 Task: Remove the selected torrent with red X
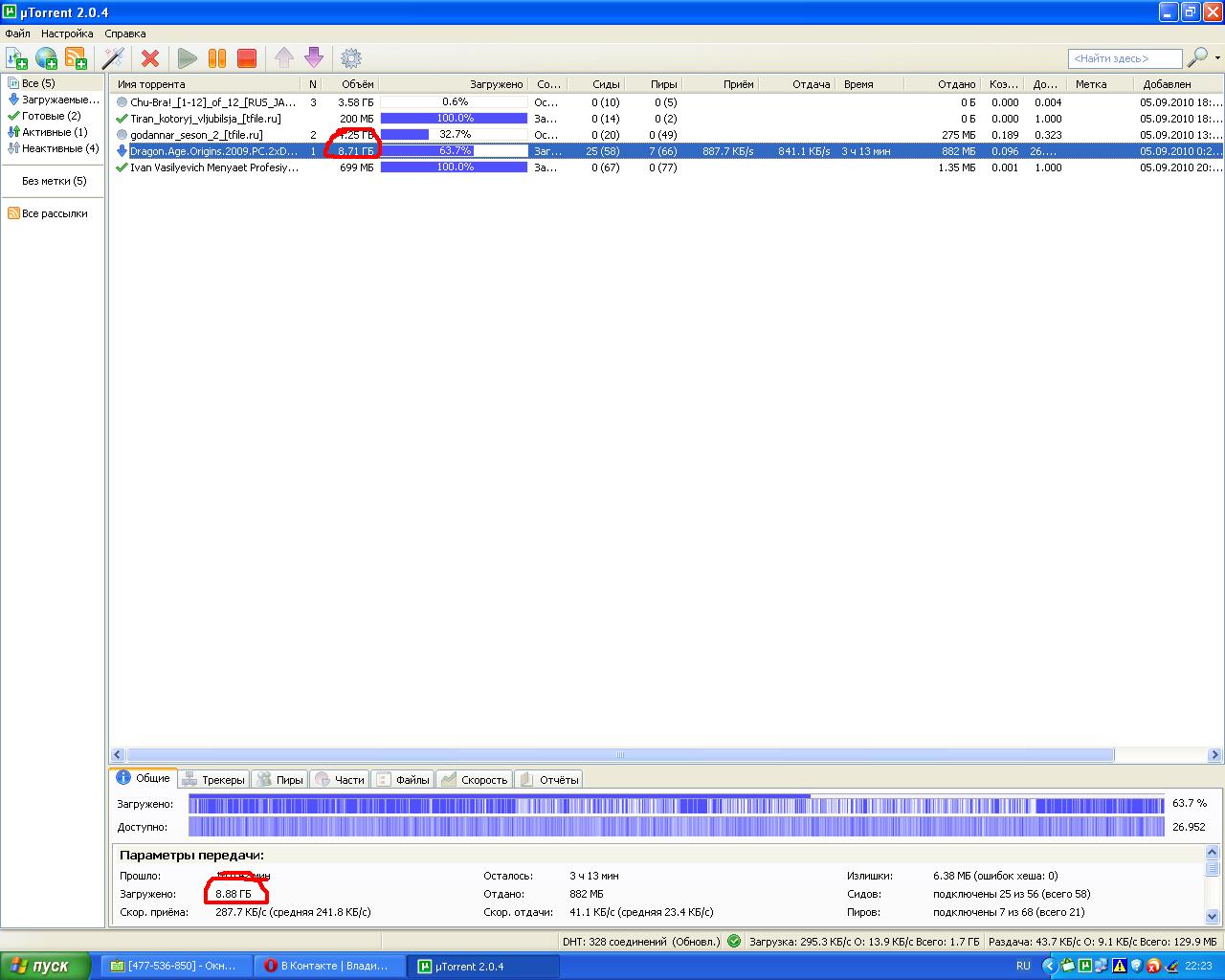[150, 58]
